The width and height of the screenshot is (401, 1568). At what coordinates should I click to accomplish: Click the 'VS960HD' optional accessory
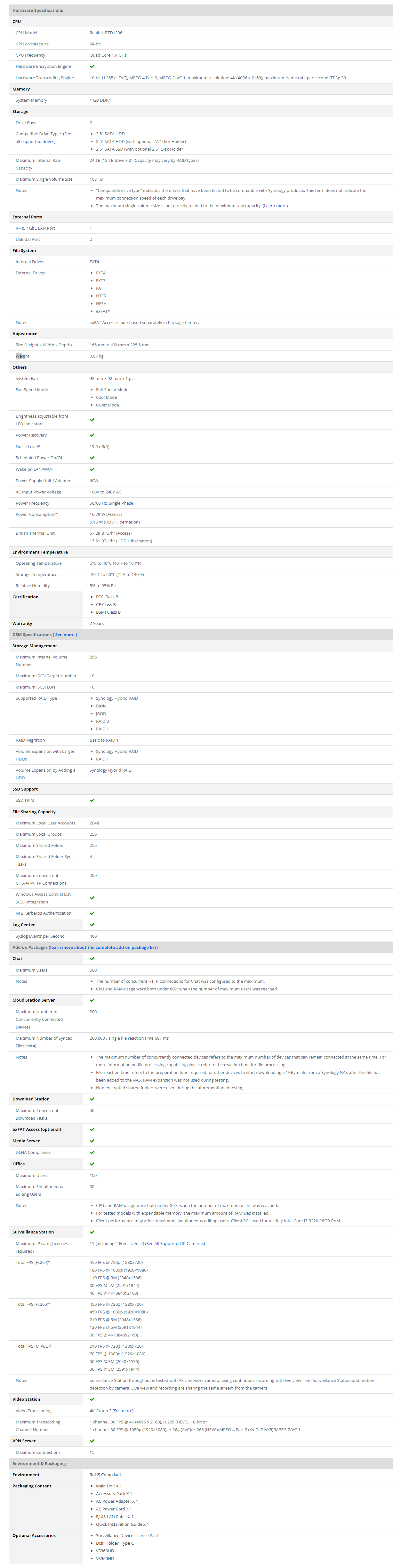[105, 1558]
